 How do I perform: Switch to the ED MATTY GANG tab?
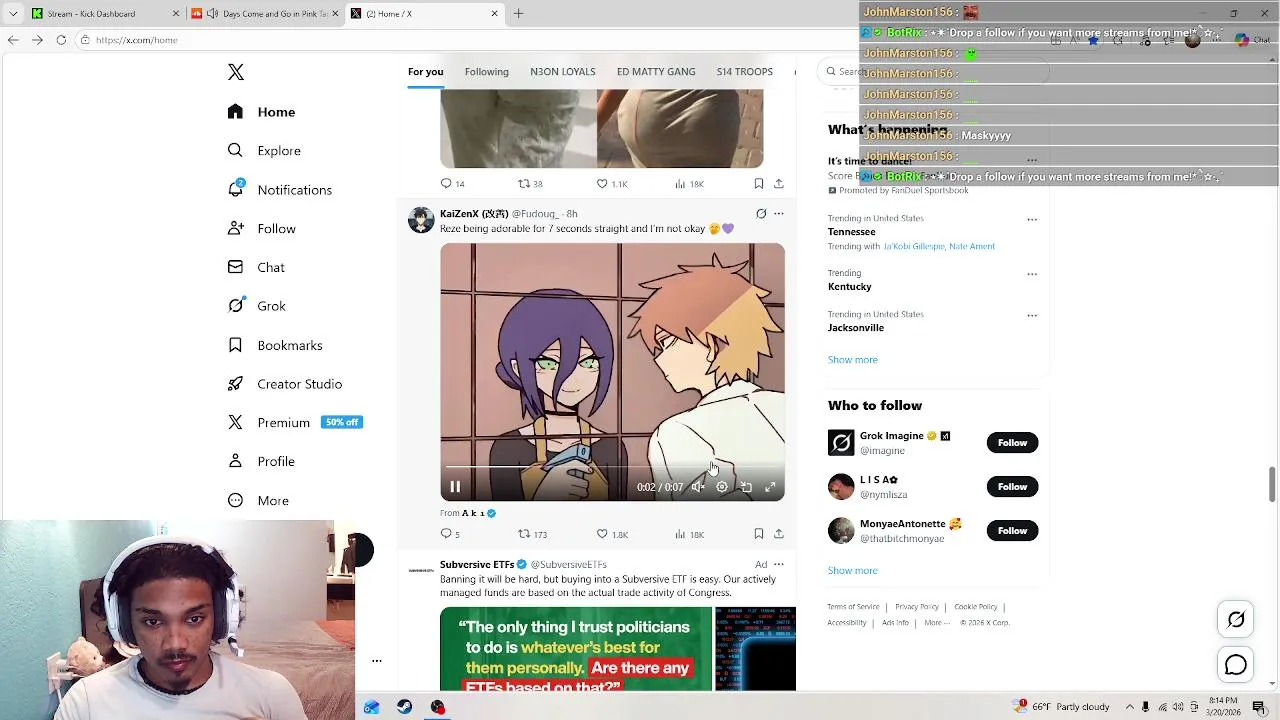click(656, 72)
